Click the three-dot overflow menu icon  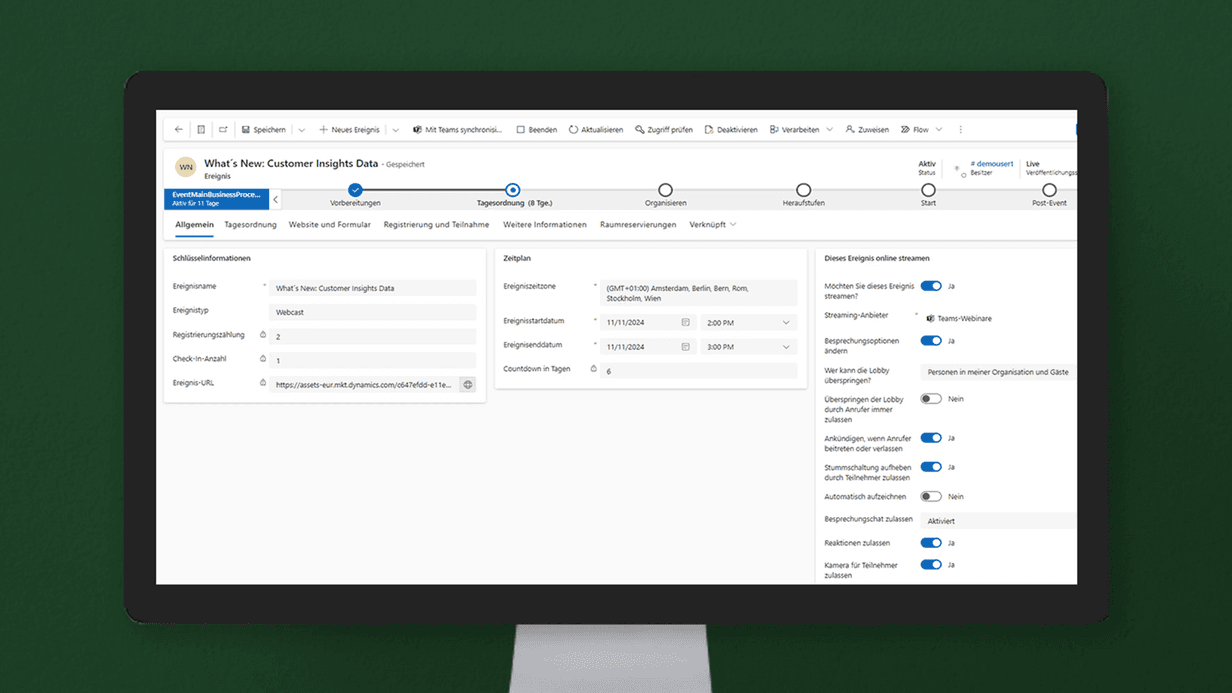[x=961, y=130]
